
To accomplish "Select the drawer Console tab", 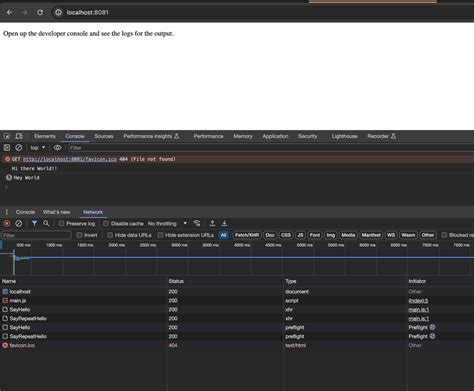I will point(25,212).
